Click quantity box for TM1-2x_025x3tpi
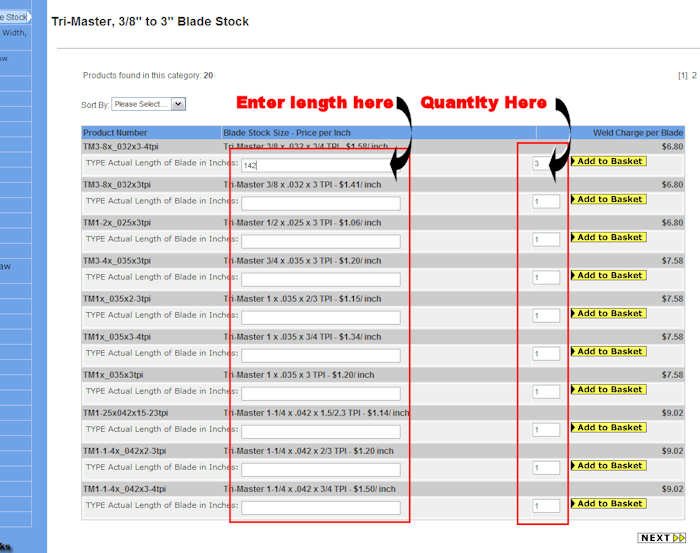The image size is (700, 553). click(x=546, y=239)
